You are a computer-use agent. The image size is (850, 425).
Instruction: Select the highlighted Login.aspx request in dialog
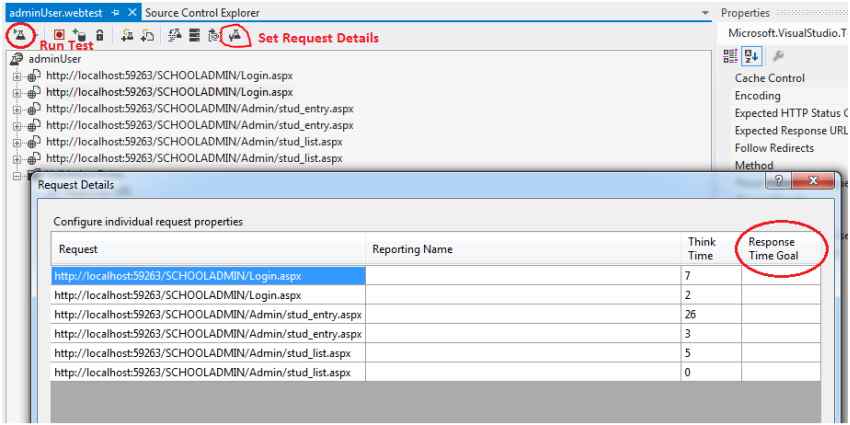[x=209, y=276]
